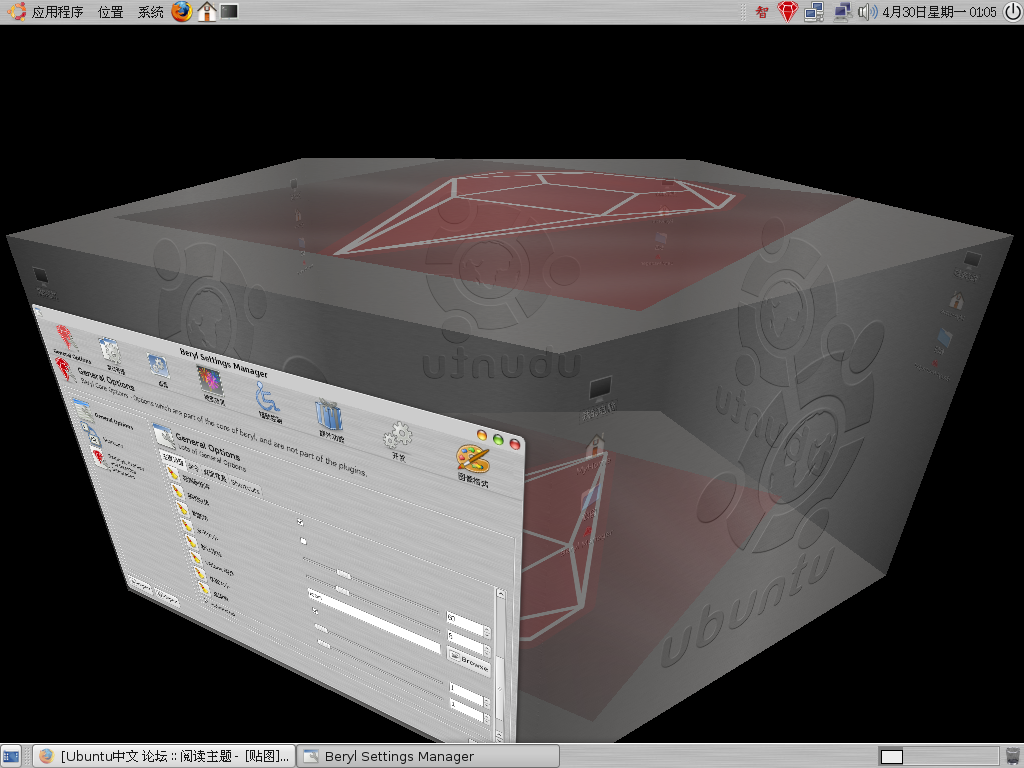Open the colorful visual effects category icon

[210, 383]
